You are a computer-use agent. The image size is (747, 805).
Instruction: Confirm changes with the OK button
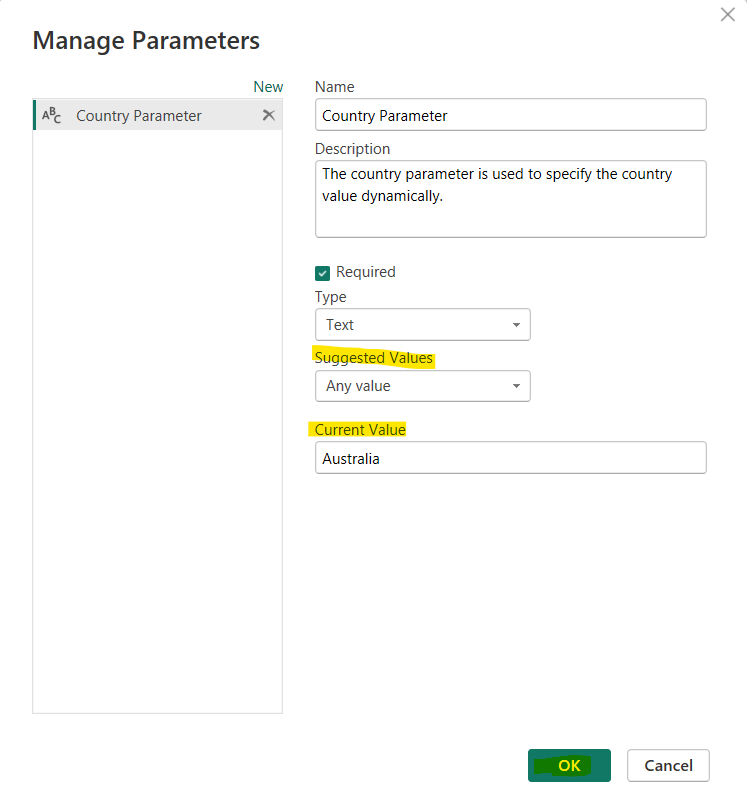(x=569, y=765)
